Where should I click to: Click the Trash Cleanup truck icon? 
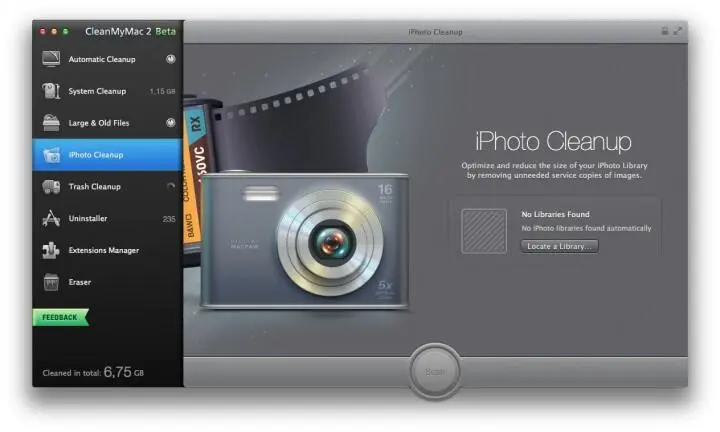pyautogui.click(x=51, y=187)
